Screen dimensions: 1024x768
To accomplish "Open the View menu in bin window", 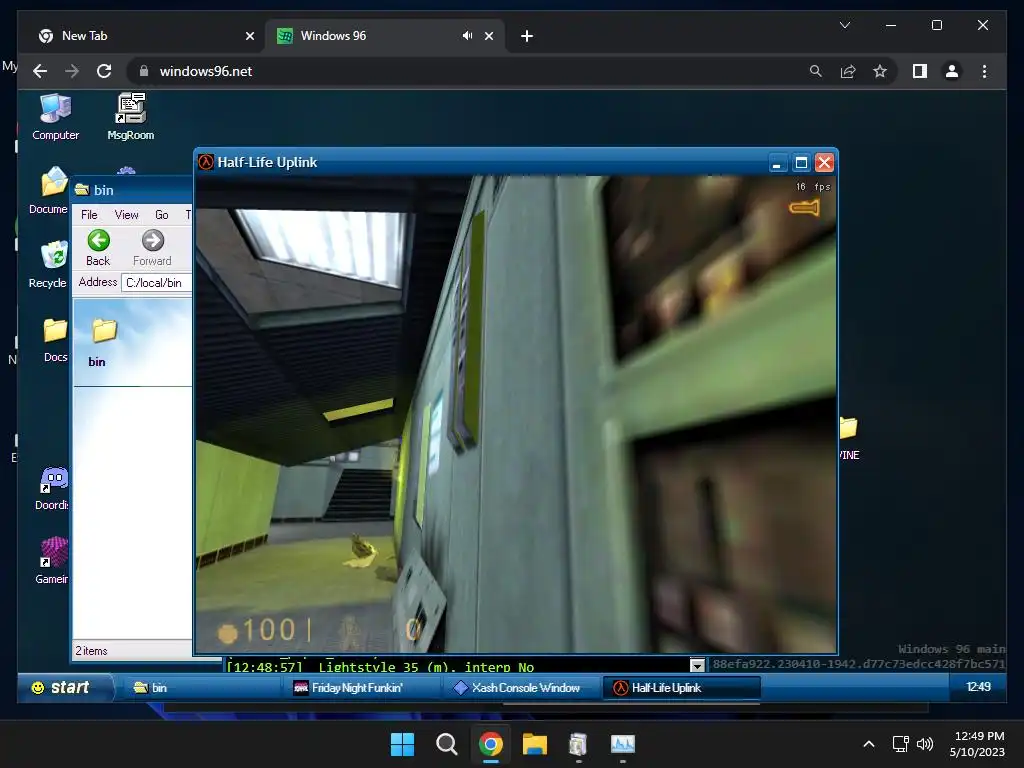I will click(126, 215).
